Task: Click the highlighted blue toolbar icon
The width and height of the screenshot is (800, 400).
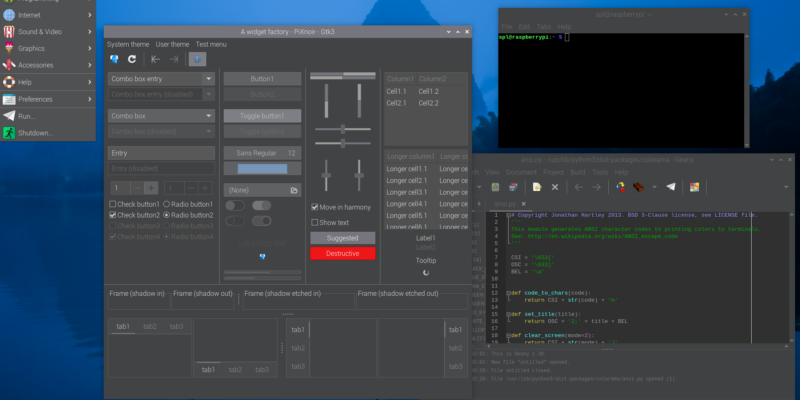Action: pos(198,59)
